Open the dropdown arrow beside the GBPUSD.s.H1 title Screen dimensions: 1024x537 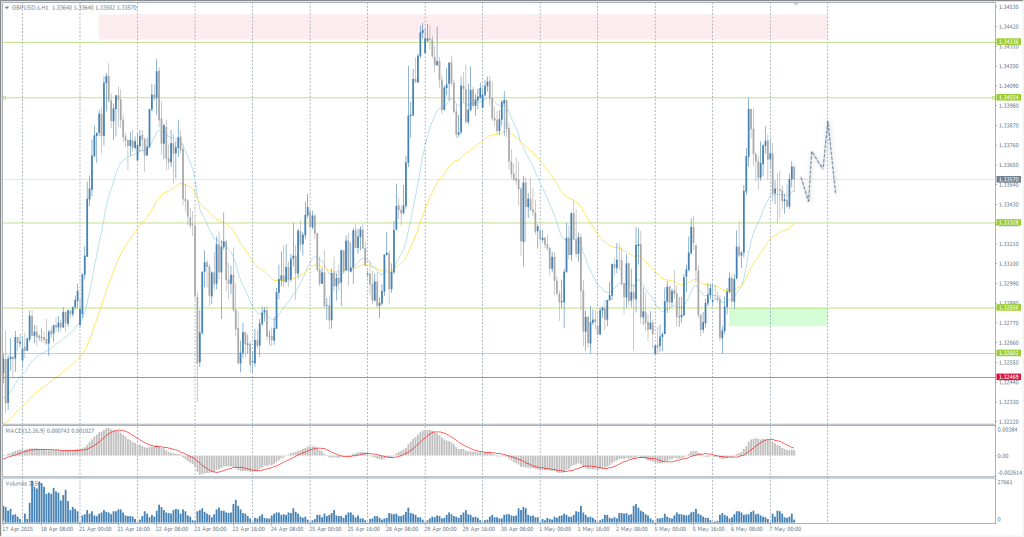point(7,8)
